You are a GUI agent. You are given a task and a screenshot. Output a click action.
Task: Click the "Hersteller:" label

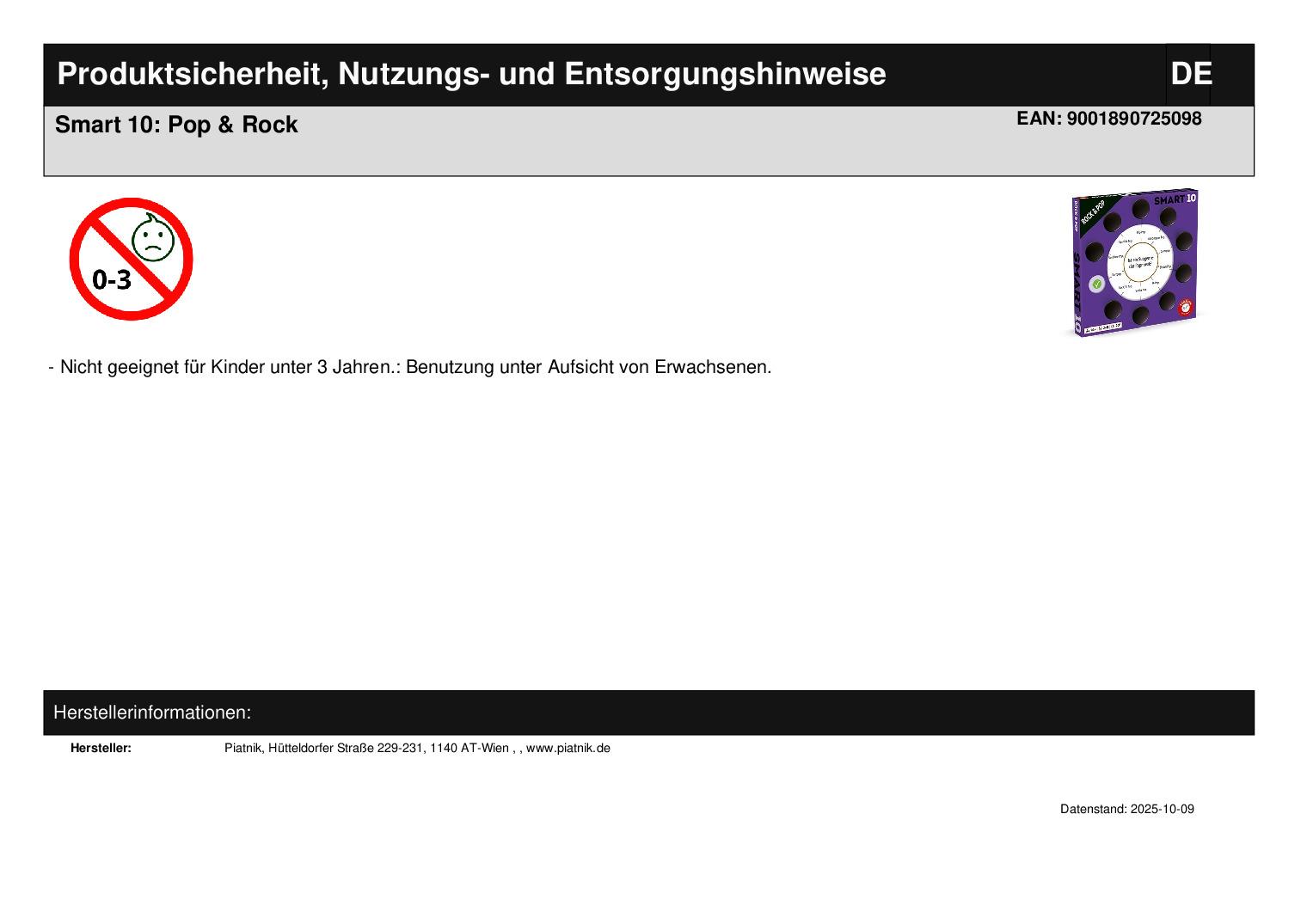(101, 748)
